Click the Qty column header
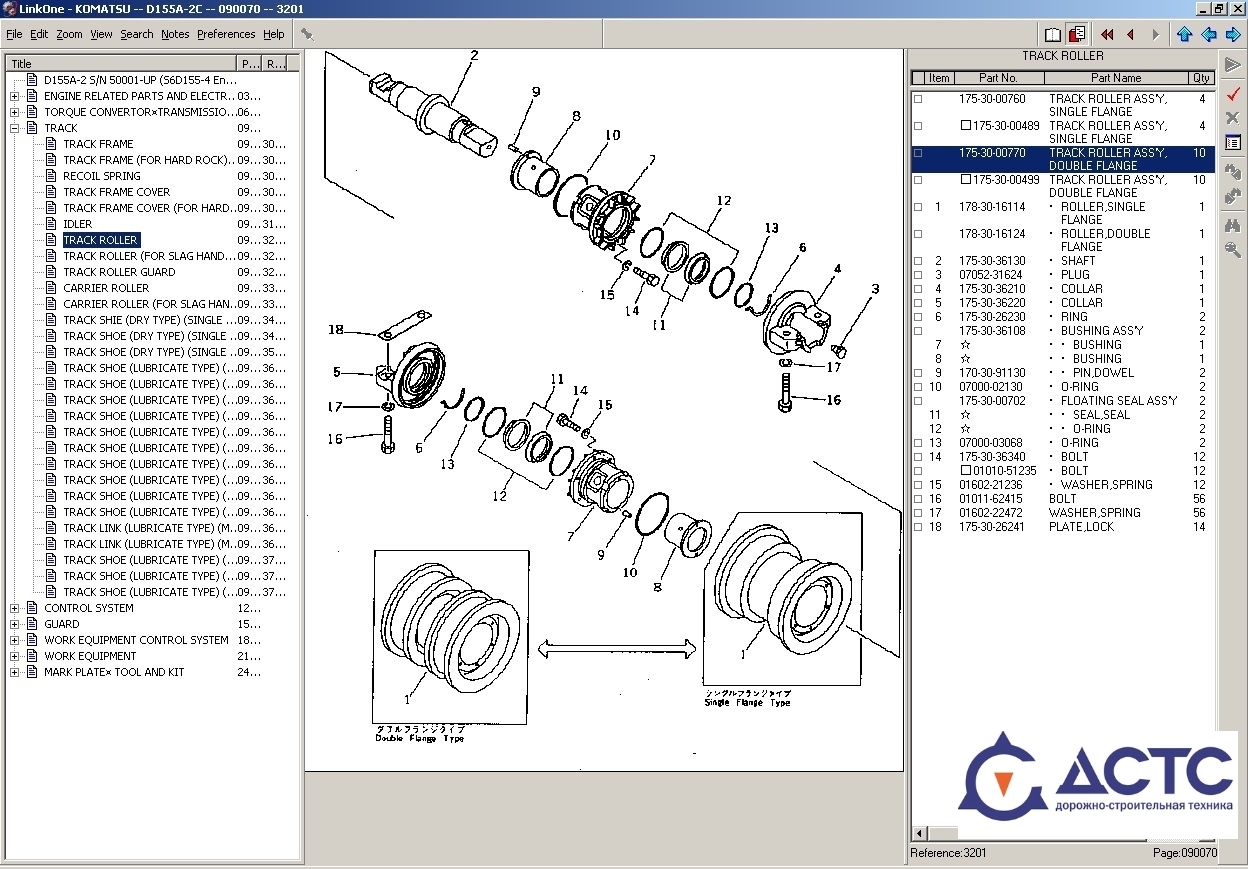The height and width of the screenshot is (869, 1248). pos(1201,78)
